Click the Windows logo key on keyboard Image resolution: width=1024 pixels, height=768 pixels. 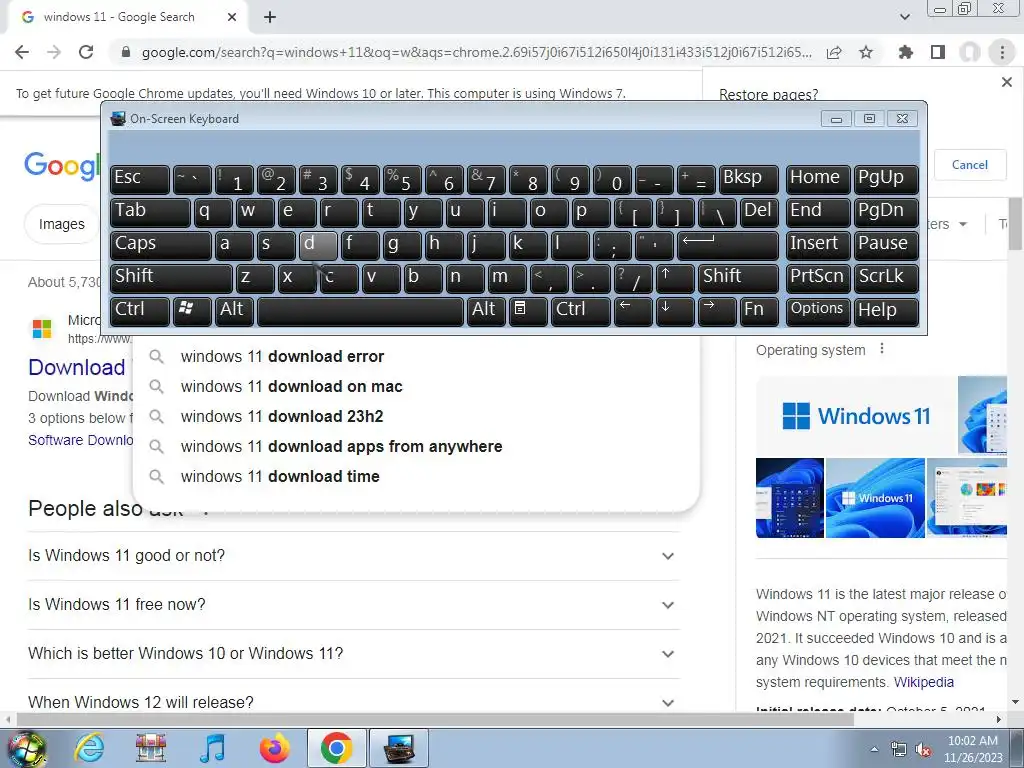click(191, 310)
